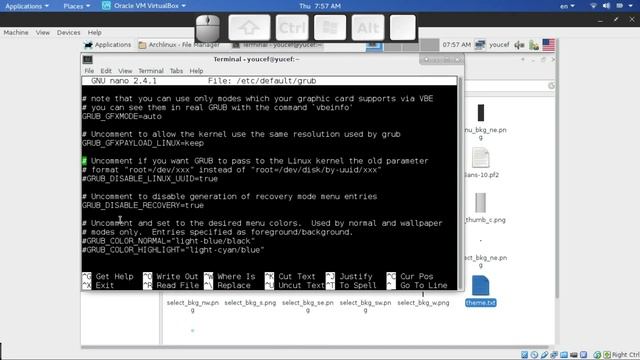The width and height of the screenshot is (640, 360).
Task: Click the youcef user name in guest panel
Action: click(x=499, y=45)
